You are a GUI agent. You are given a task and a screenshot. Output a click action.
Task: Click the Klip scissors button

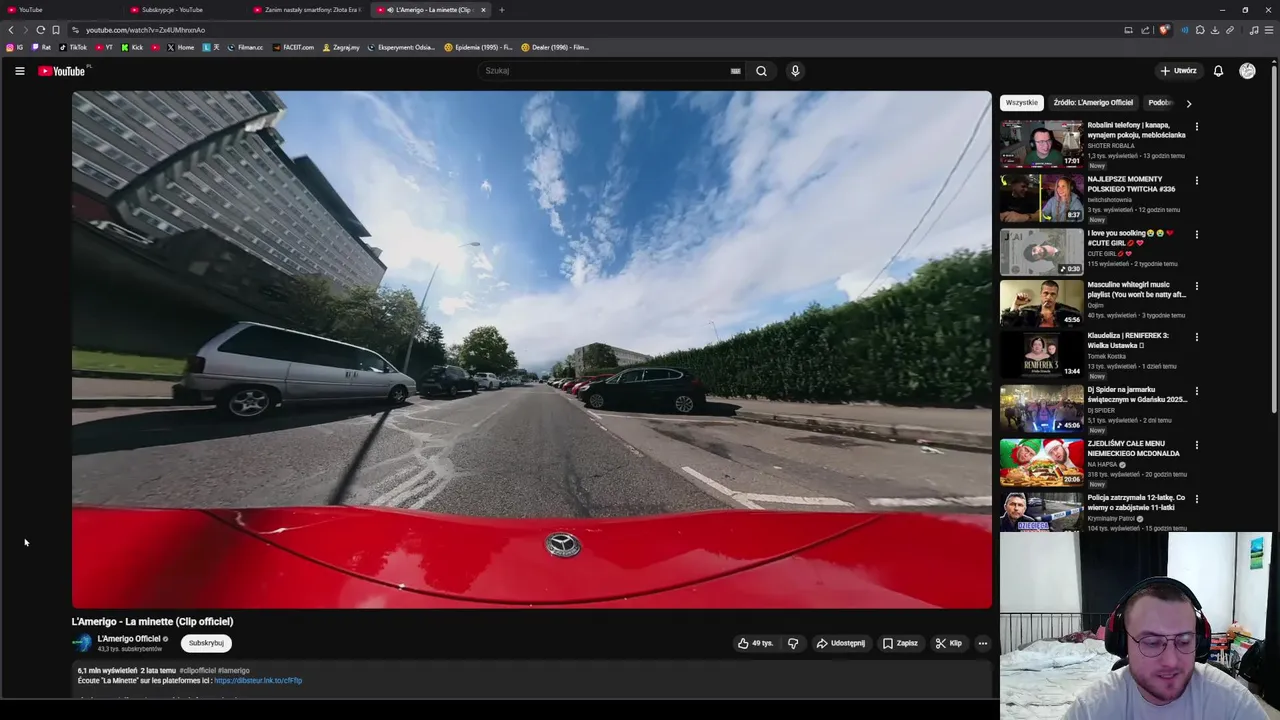[948, 643]
